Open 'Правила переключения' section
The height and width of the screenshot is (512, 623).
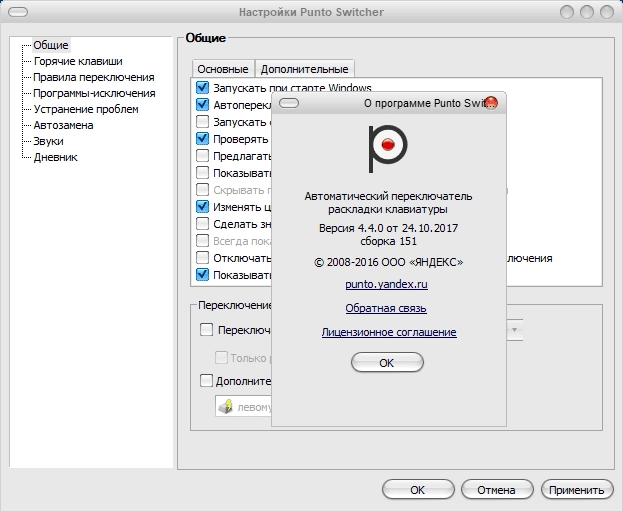tap(94, 77)
